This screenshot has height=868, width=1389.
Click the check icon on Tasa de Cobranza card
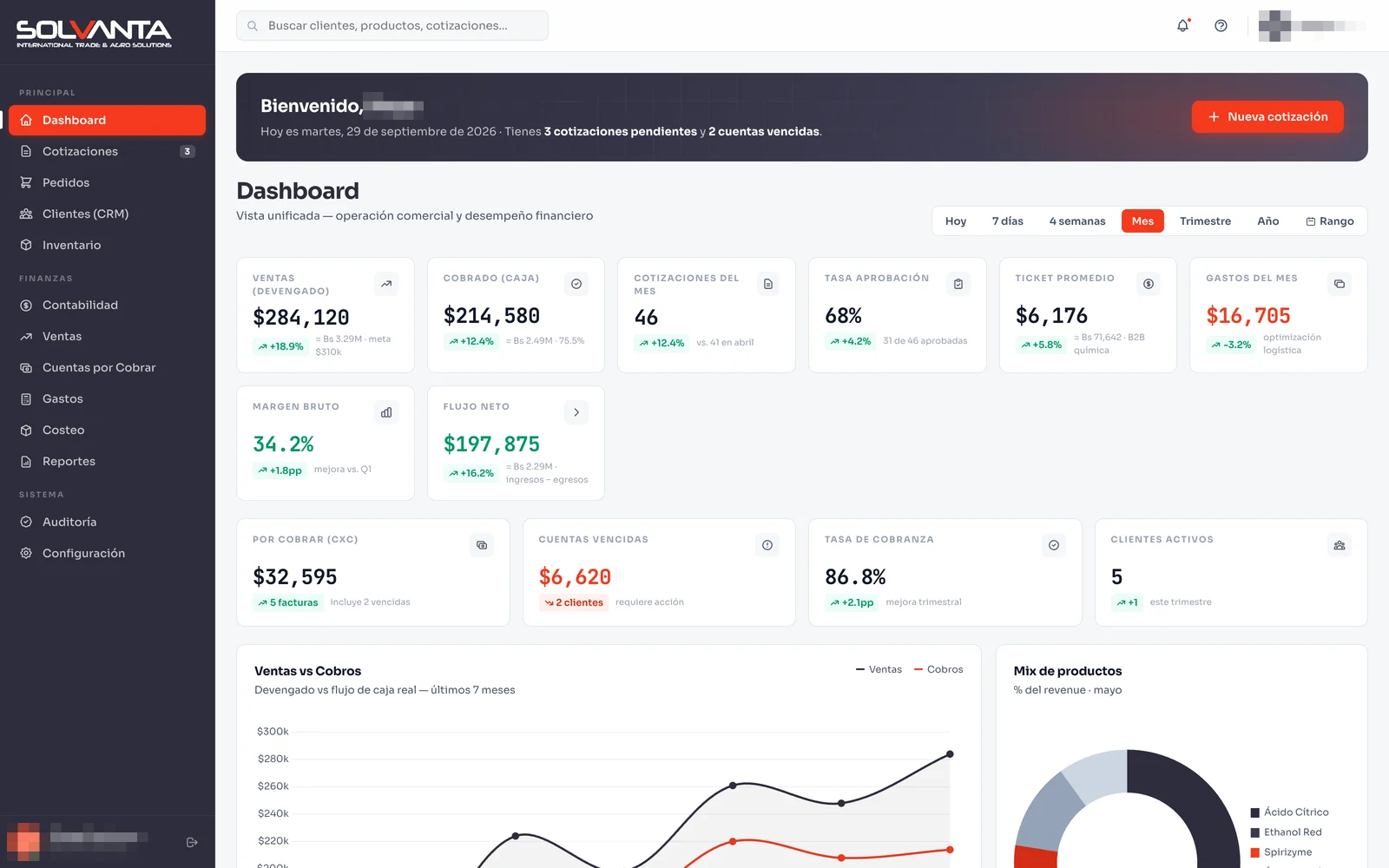click(x=1054, y=545)
